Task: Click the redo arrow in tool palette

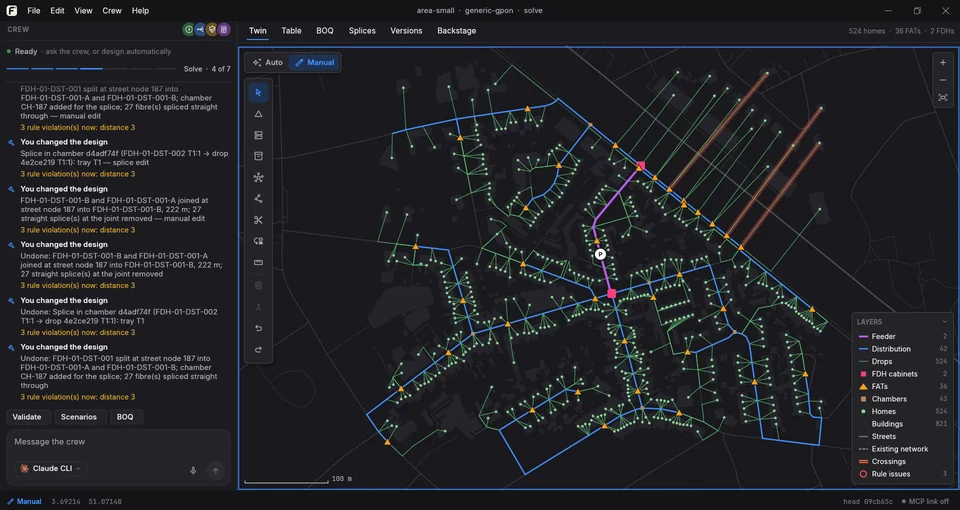Action: click(258, 350)
